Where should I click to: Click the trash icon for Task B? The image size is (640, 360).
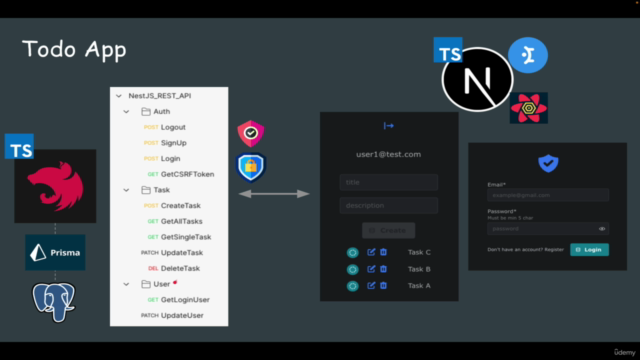coord(383,269)
